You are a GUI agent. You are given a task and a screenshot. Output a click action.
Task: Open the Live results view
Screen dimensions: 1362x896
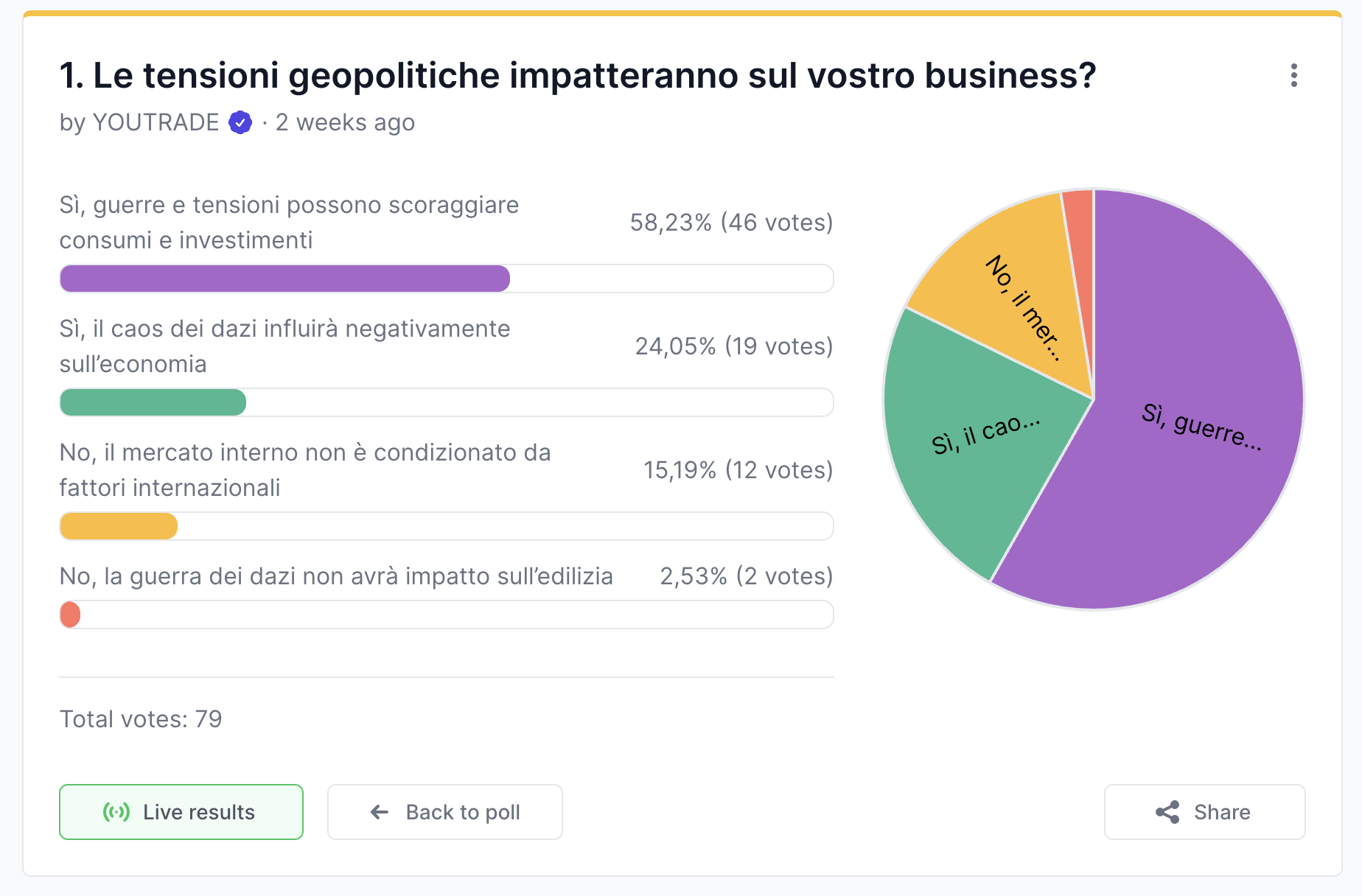181,812
